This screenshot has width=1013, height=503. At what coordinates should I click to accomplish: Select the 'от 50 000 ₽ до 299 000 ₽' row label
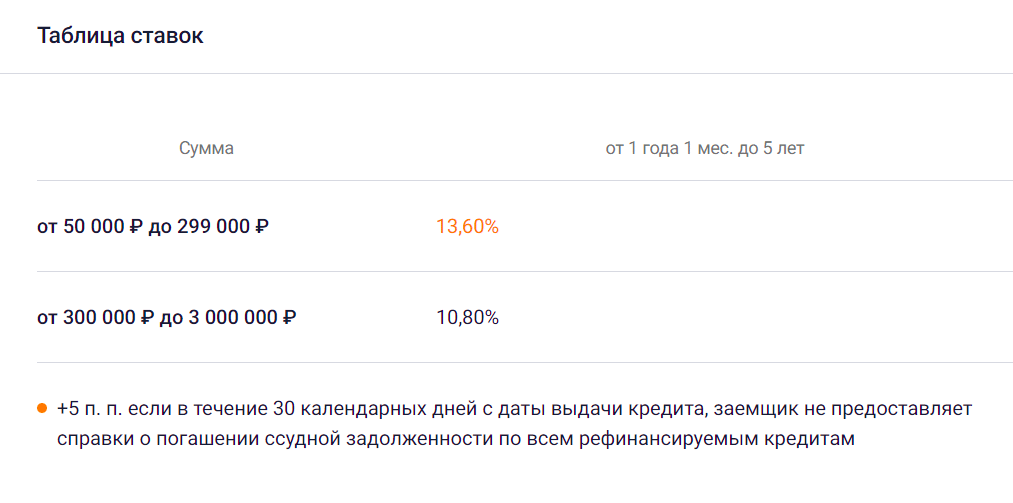pyautogui.click(x=152, y=227)
